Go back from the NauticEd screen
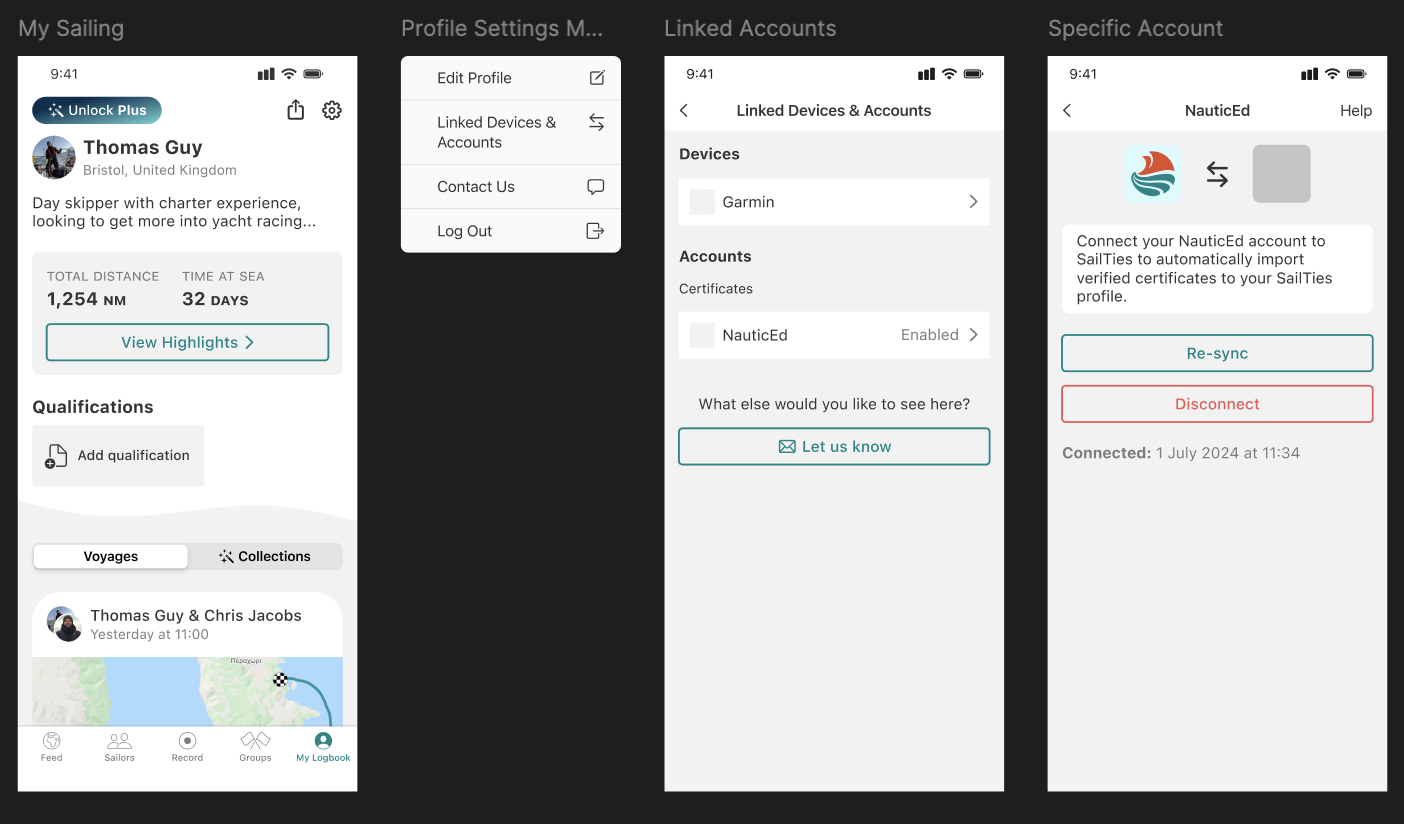The image size is (1404, 824). pyautogui.click(x=1067, y=111)
